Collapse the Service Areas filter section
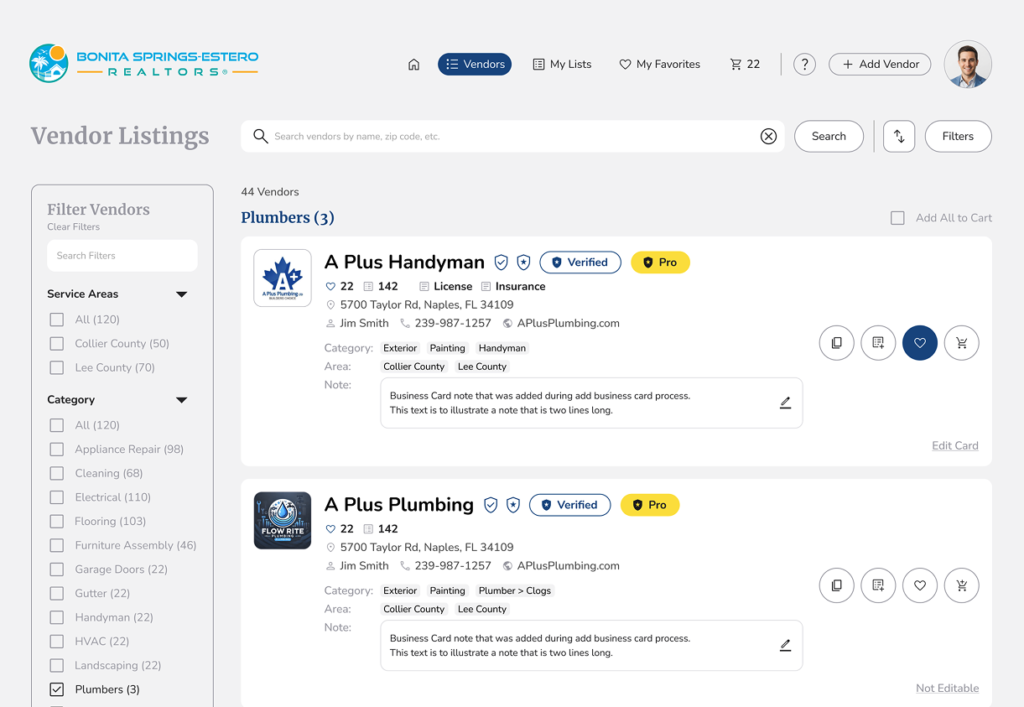The width and height of the screenshot is (1024, 707). [x=181, y=294]
